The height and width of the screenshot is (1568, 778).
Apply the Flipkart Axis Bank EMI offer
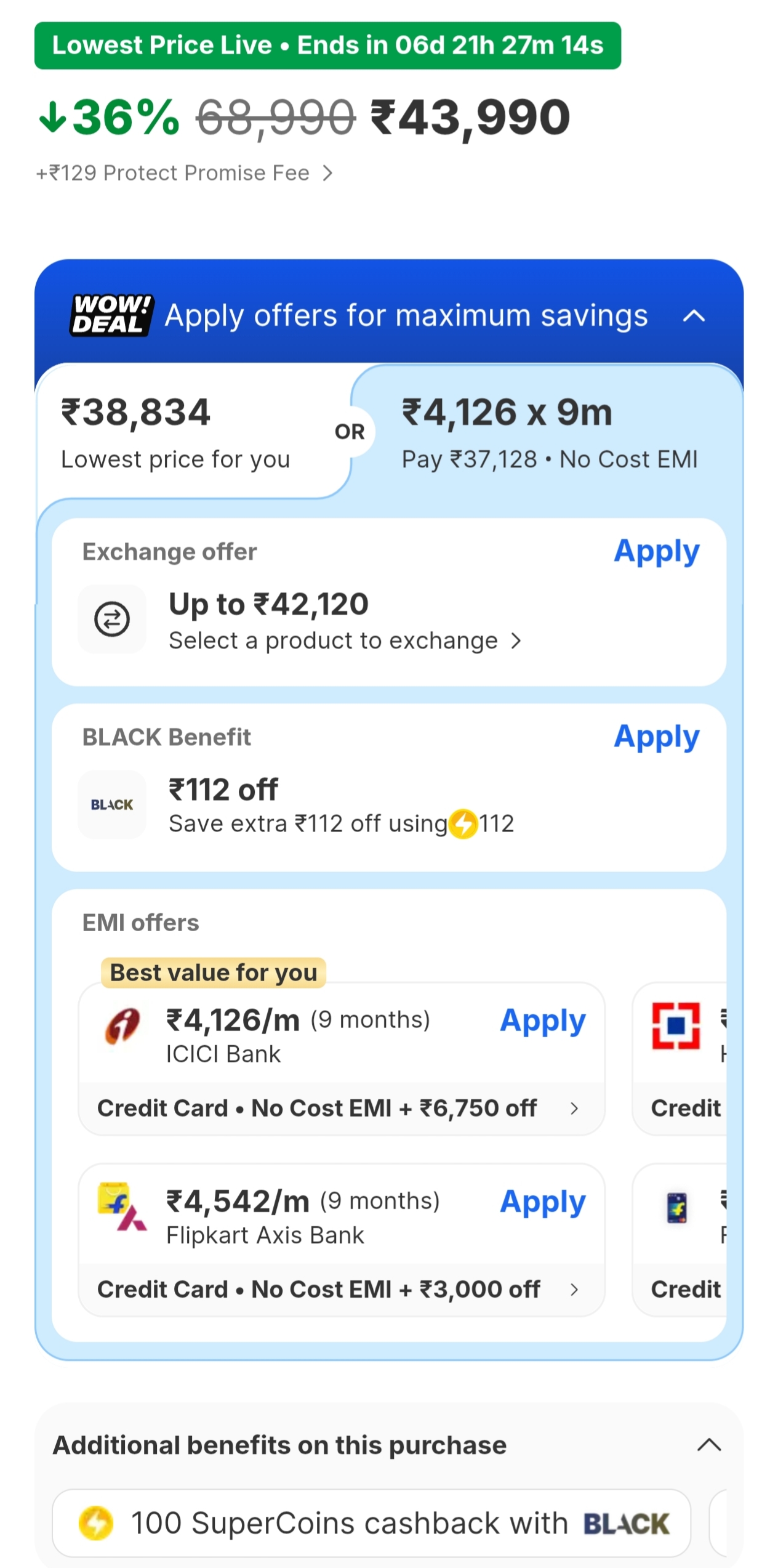point(542,1202)
